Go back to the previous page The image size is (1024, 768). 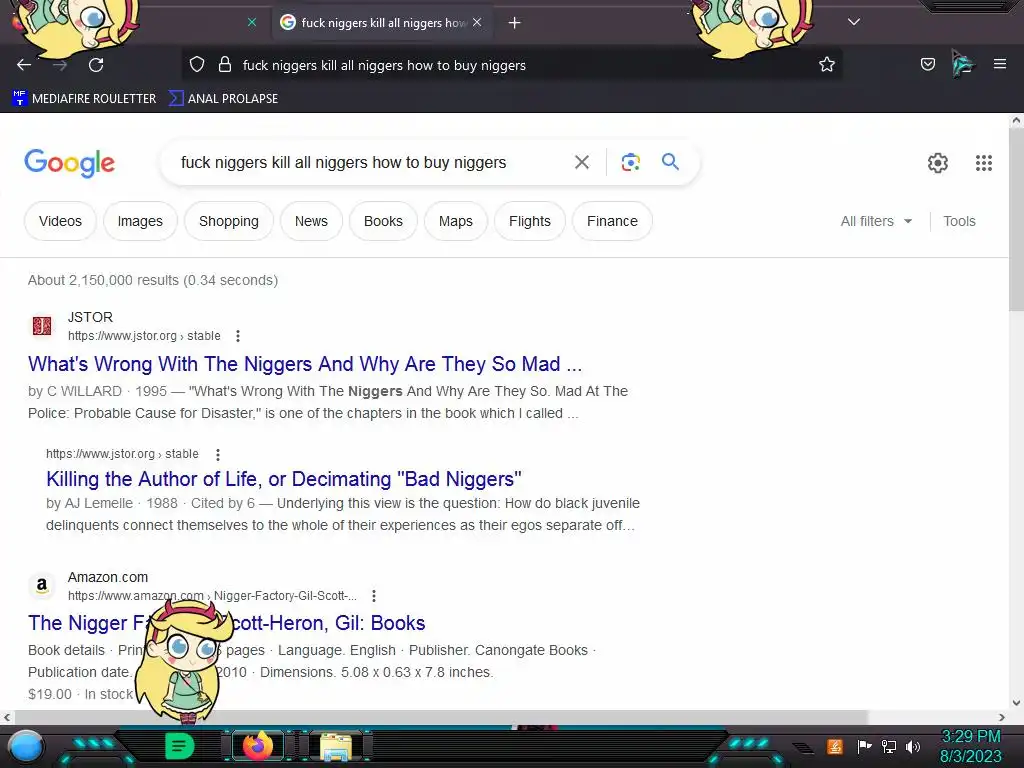click(24, 65)
